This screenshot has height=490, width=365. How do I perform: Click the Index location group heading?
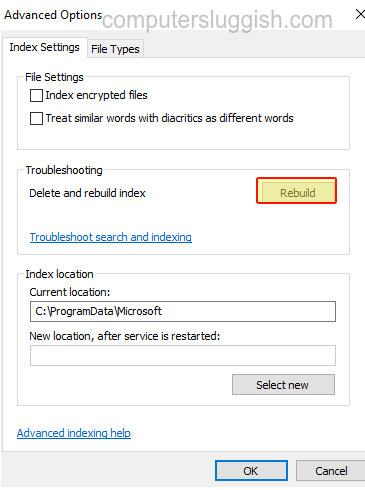pos(59,274)
